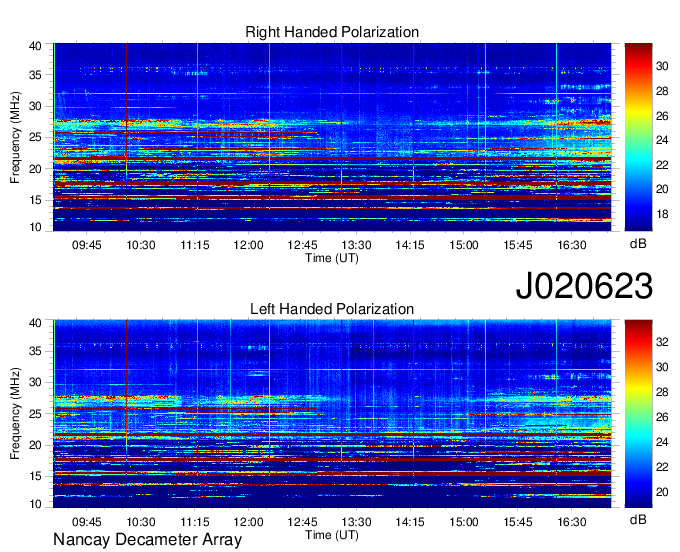Click the right-handed polarization spectrogram image
Screen dimensions: 680x552
(x=332, y=137)
